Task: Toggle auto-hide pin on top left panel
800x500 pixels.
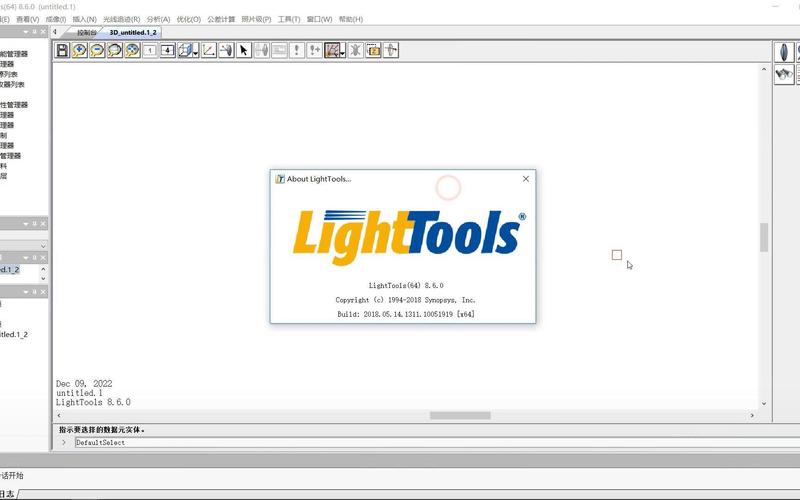Action: click(x=35, y=32)
